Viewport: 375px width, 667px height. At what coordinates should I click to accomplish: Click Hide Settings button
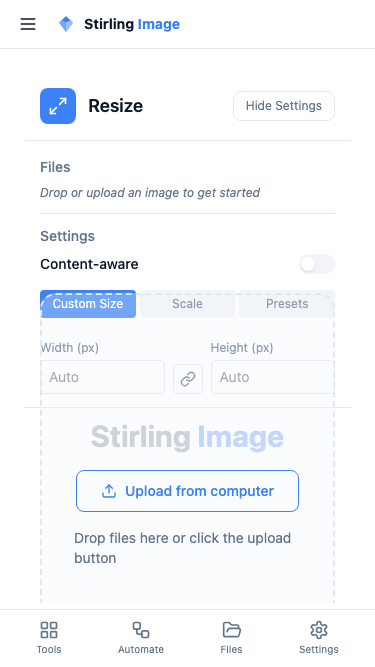point(284,106)
